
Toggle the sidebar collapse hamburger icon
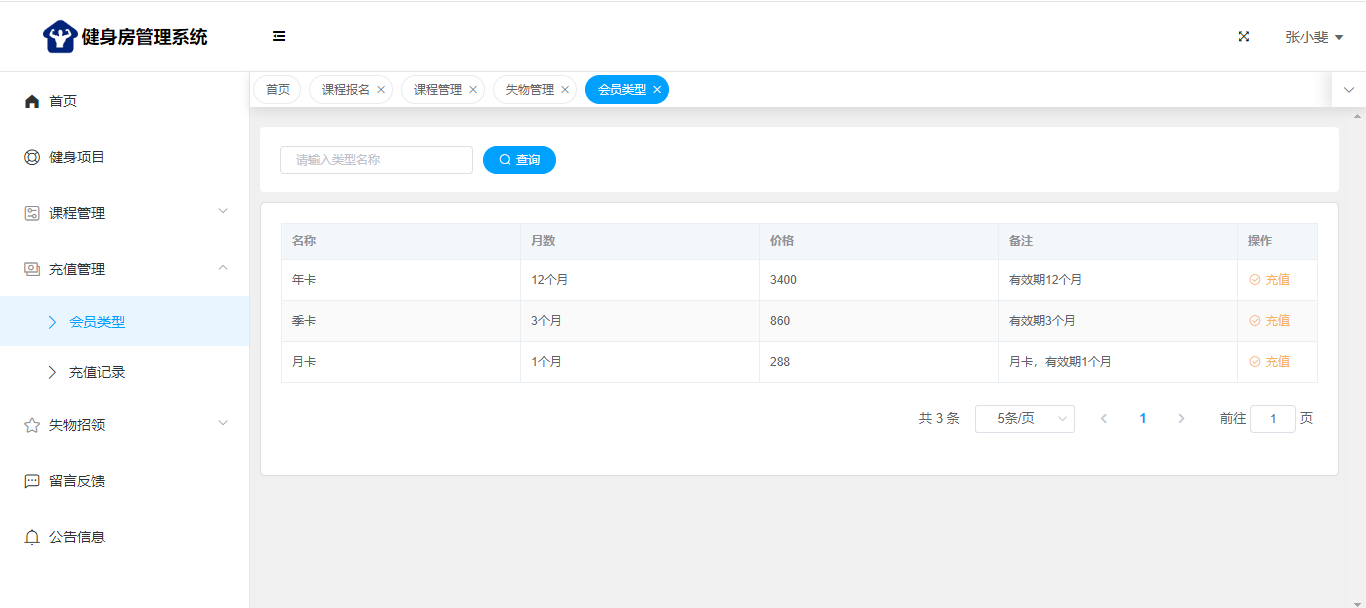(x=279, y=36)
